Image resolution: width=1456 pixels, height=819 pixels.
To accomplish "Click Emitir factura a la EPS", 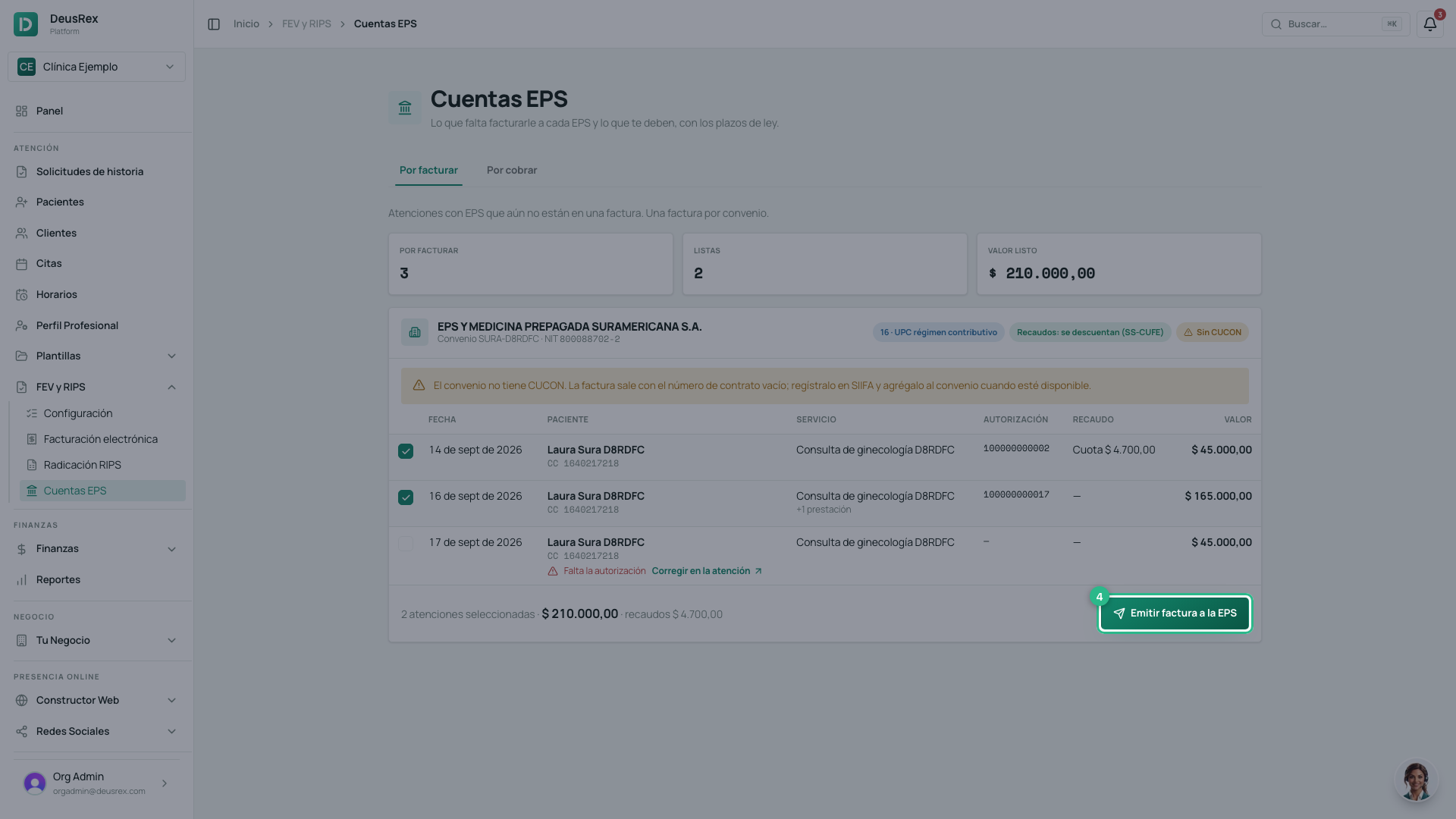I will 1175,613.
